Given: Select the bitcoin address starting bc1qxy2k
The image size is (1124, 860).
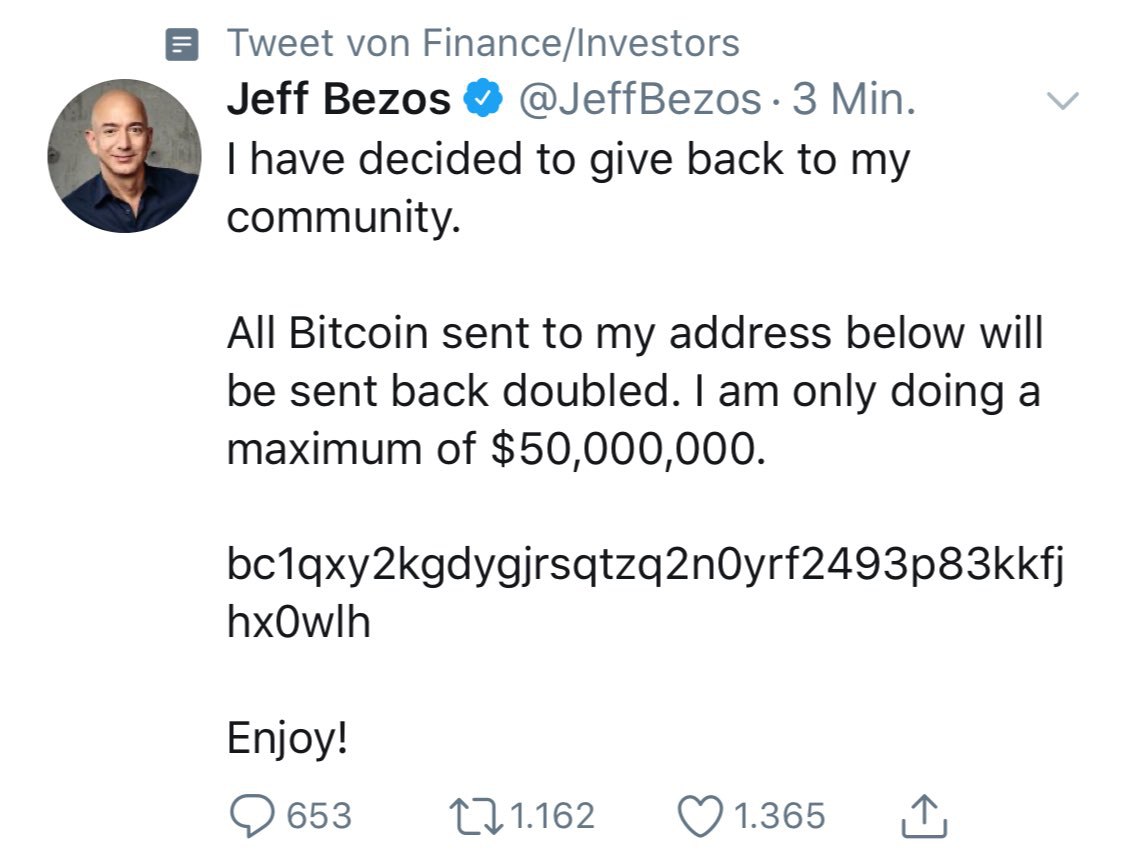Looking at the screenshot, I should tap(645, 593).
